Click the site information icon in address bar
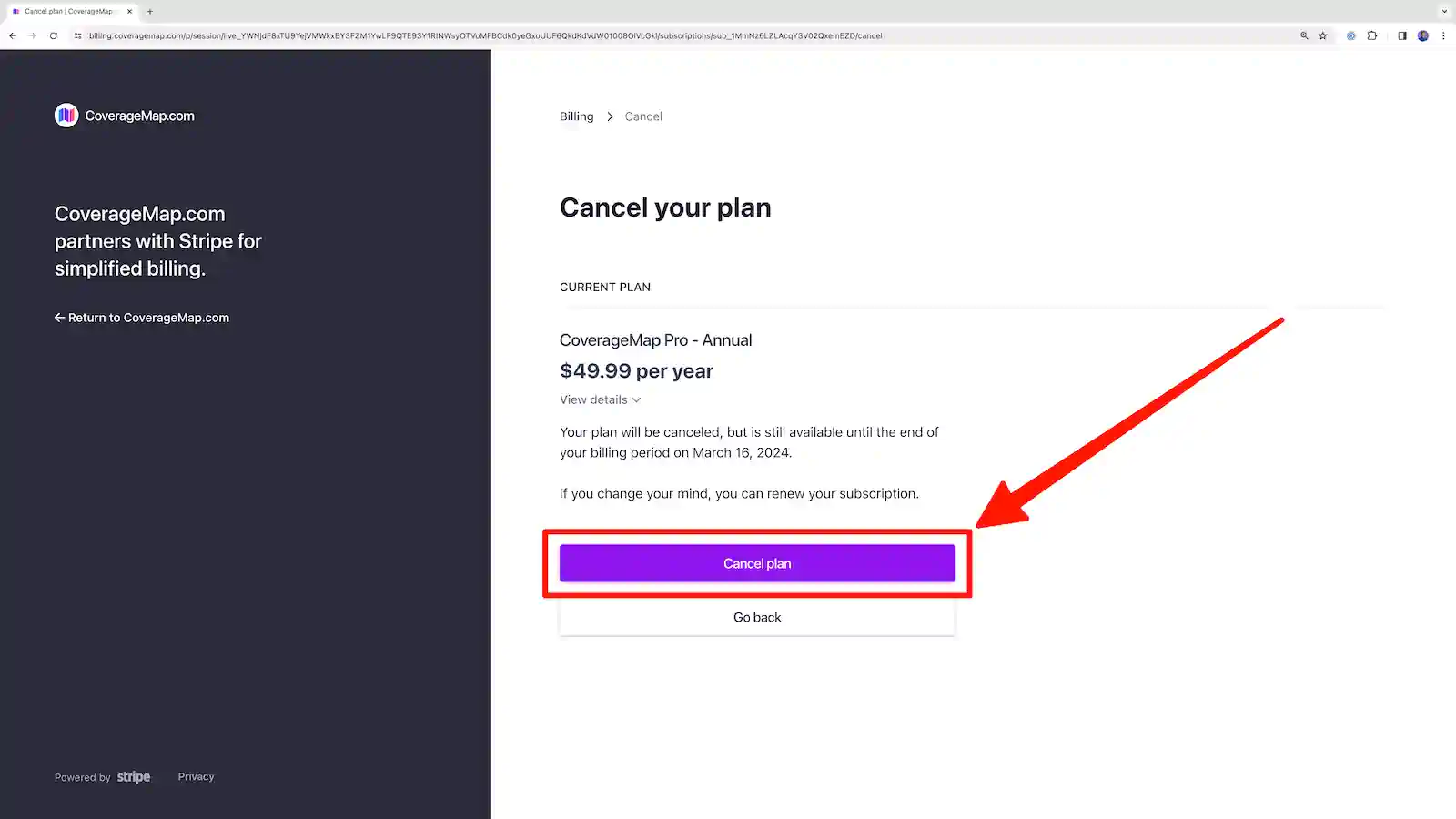This screenshot has height=819, width=1456. click(76, 35)
